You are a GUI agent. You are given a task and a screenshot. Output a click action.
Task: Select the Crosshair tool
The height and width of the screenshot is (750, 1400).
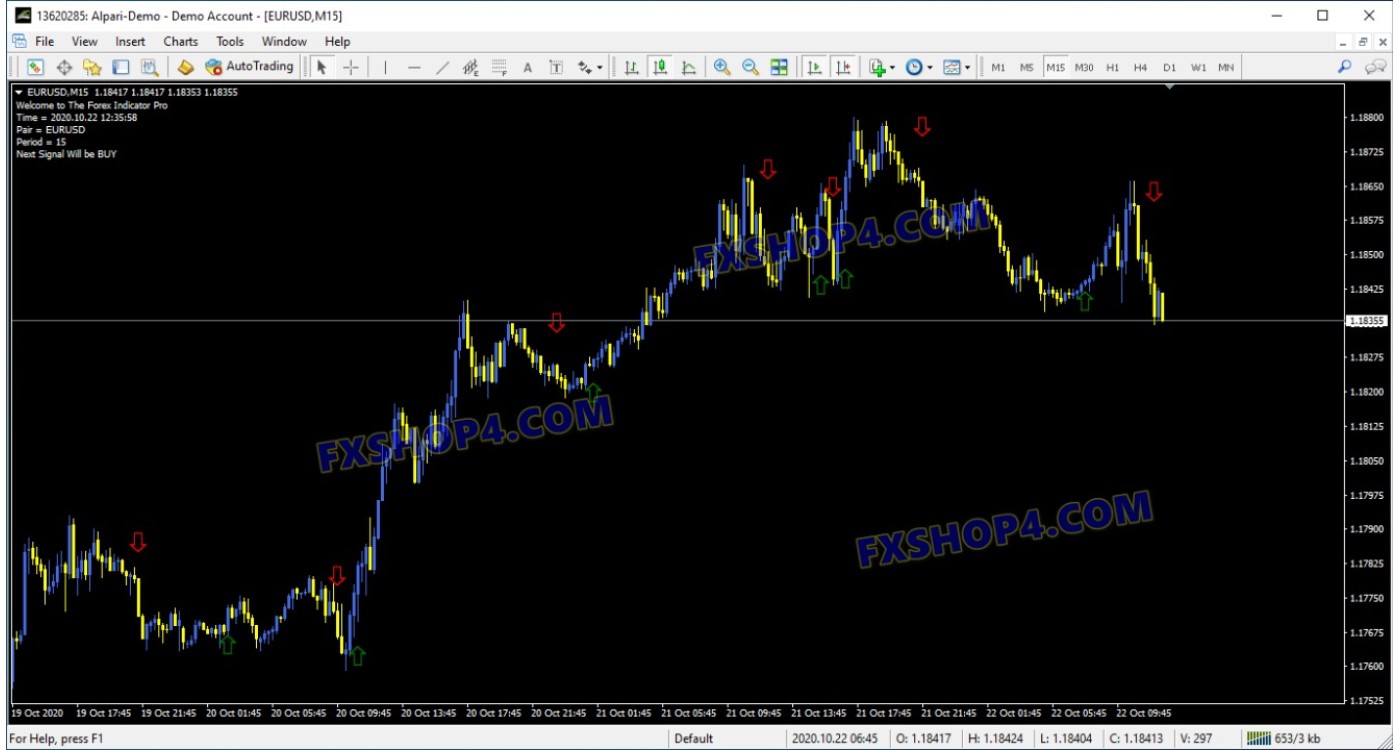click(x=351, y=67)
